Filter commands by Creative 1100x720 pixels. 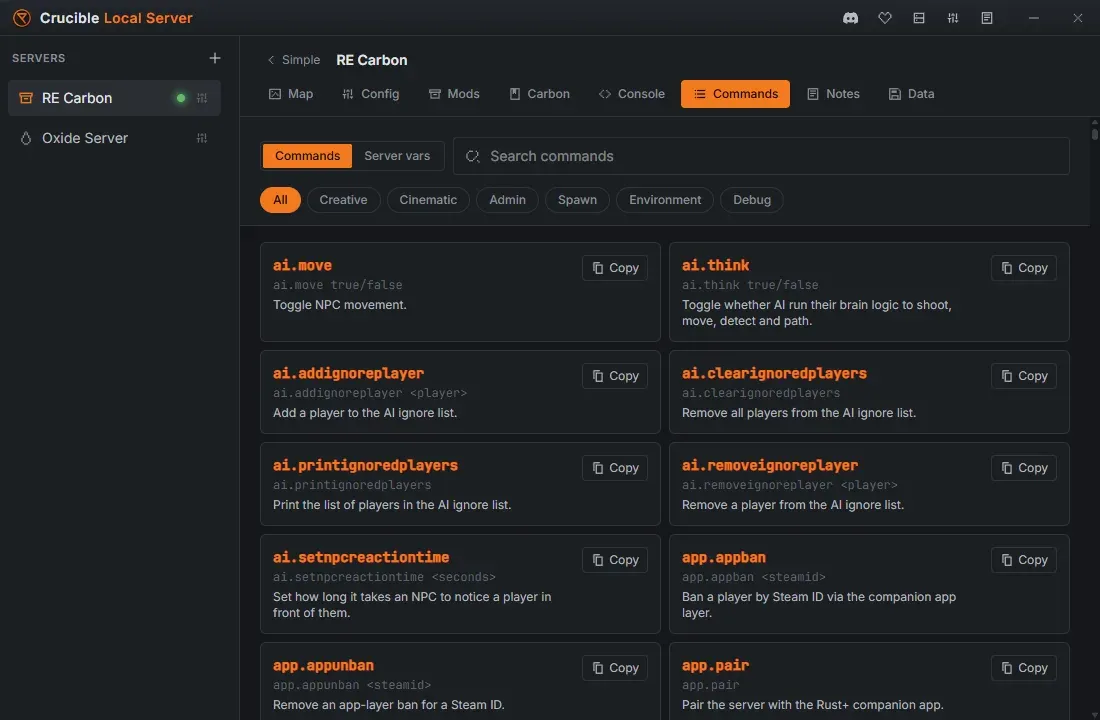[343, 200]
